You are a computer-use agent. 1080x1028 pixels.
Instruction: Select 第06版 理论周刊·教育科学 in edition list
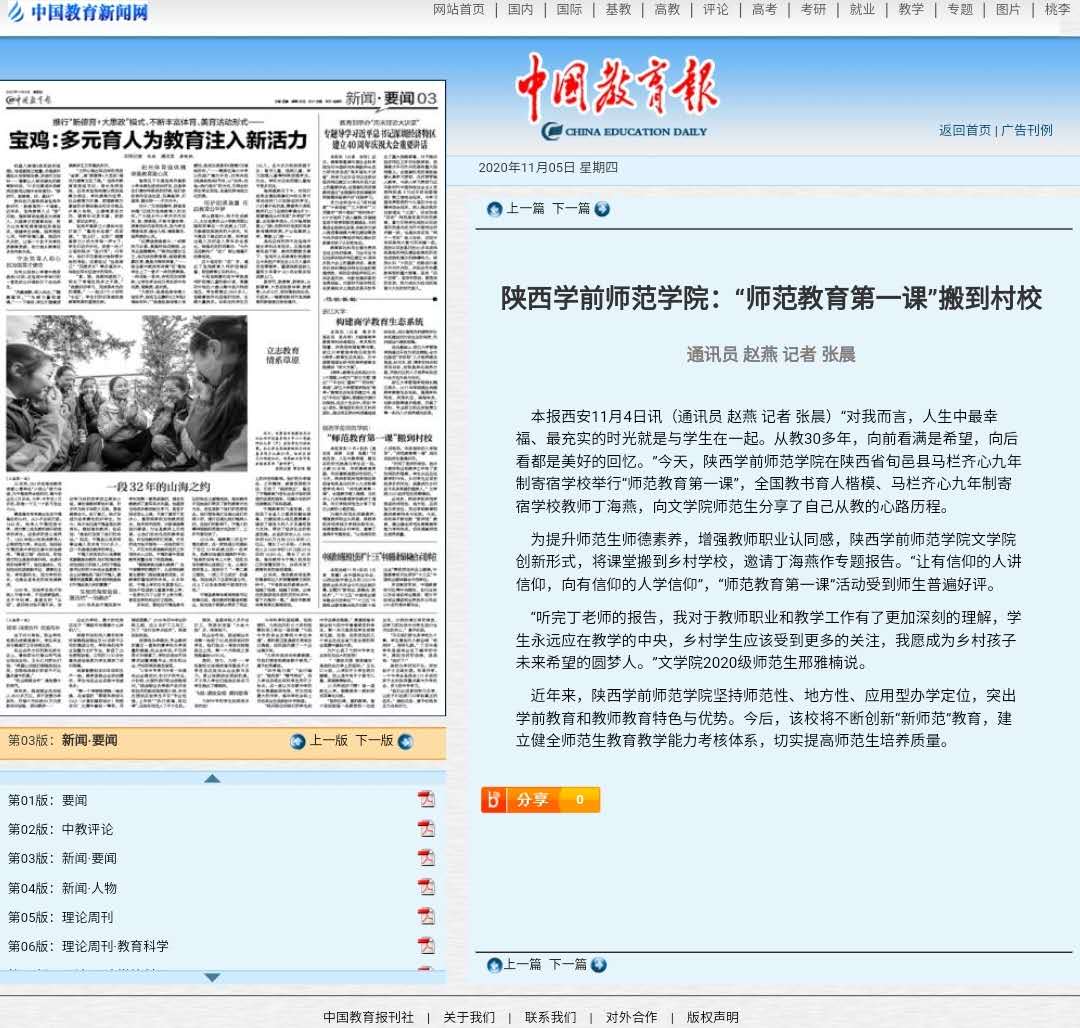[x=115, y=945]
